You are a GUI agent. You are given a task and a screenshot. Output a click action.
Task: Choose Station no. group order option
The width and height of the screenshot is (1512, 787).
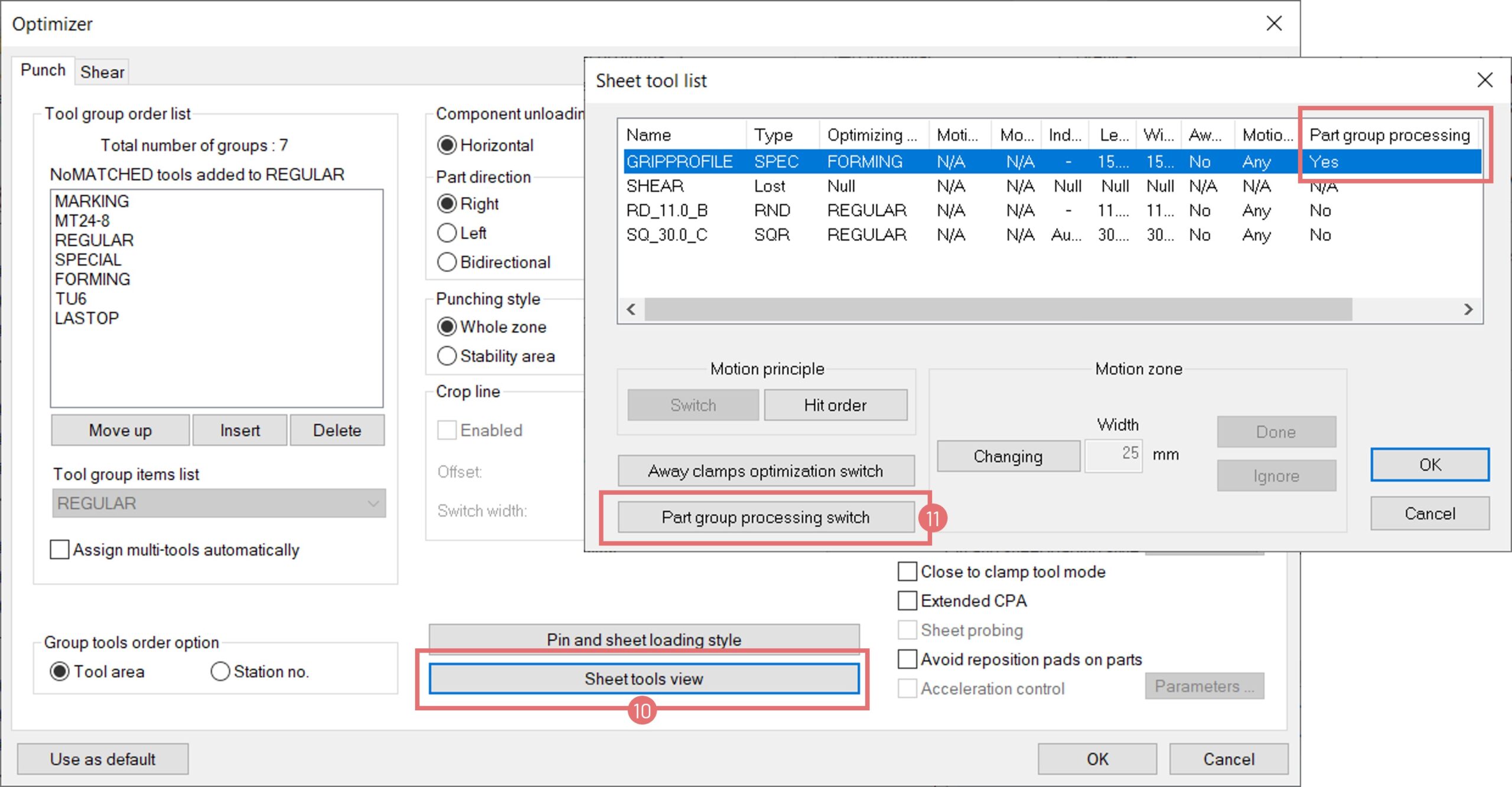point(220,671)
